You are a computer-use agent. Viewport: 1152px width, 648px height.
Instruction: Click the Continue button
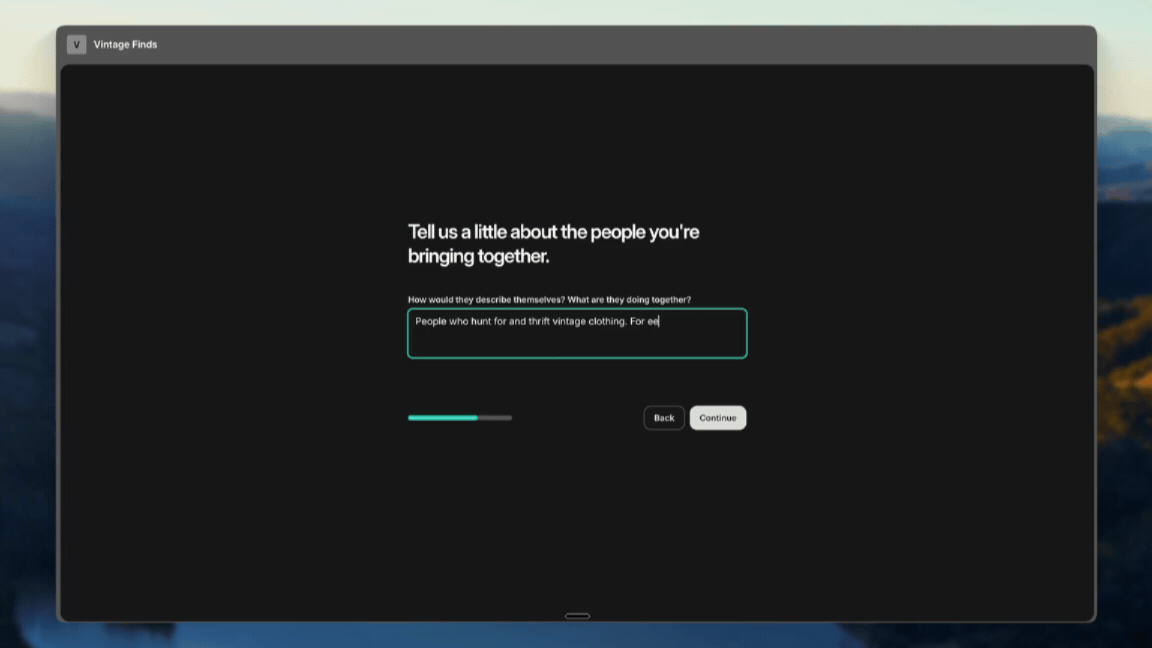click(x=718, y=418)
